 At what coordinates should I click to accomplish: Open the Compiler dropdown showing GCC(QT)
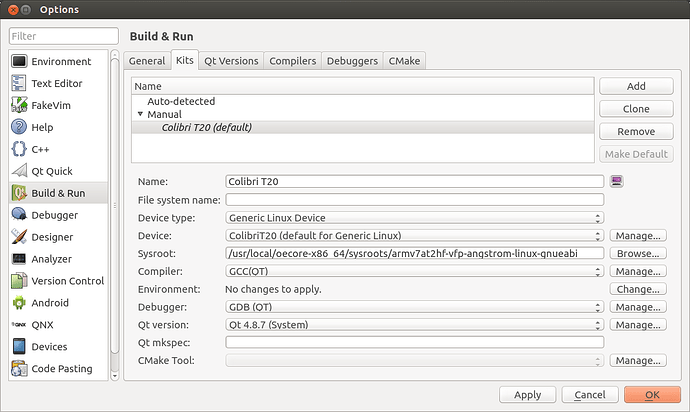(x=415, y=271)
